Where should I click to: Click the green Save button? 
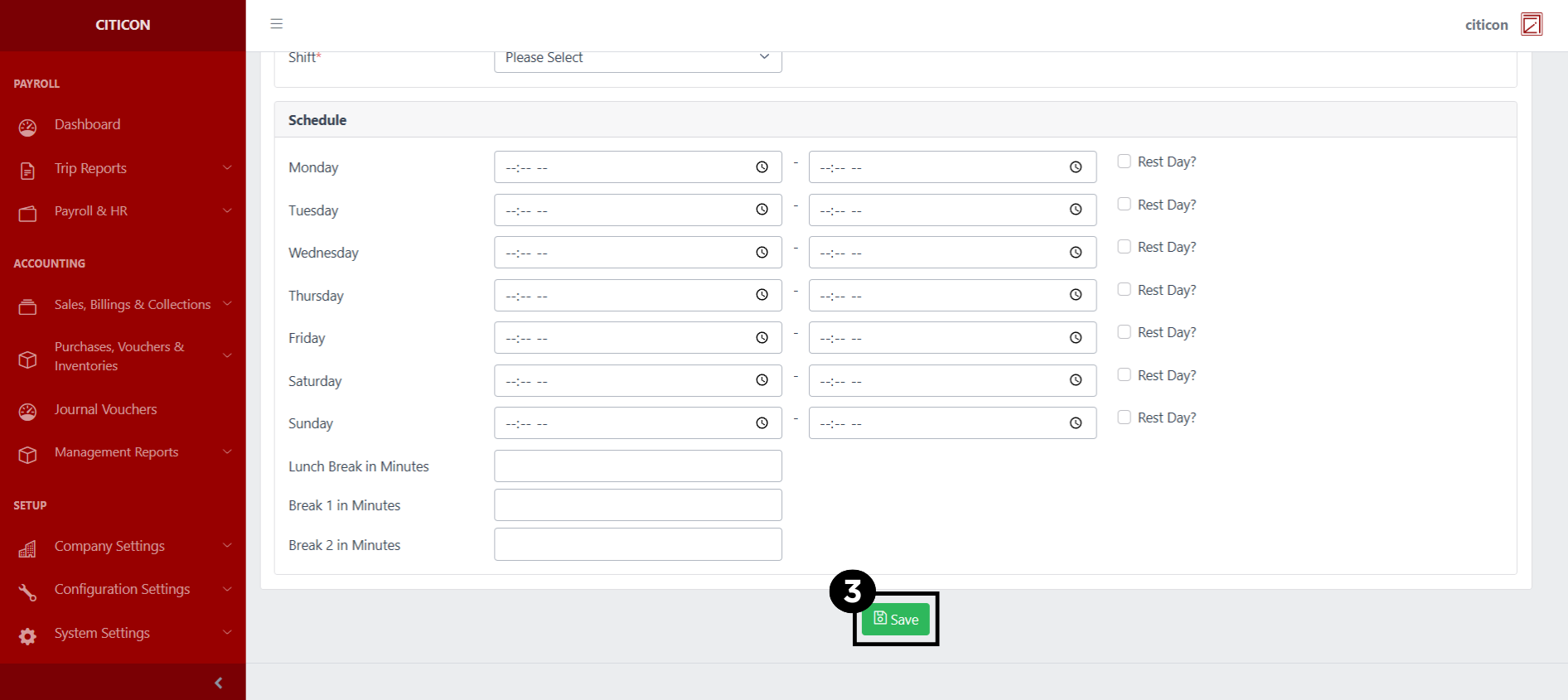point(896,619)
